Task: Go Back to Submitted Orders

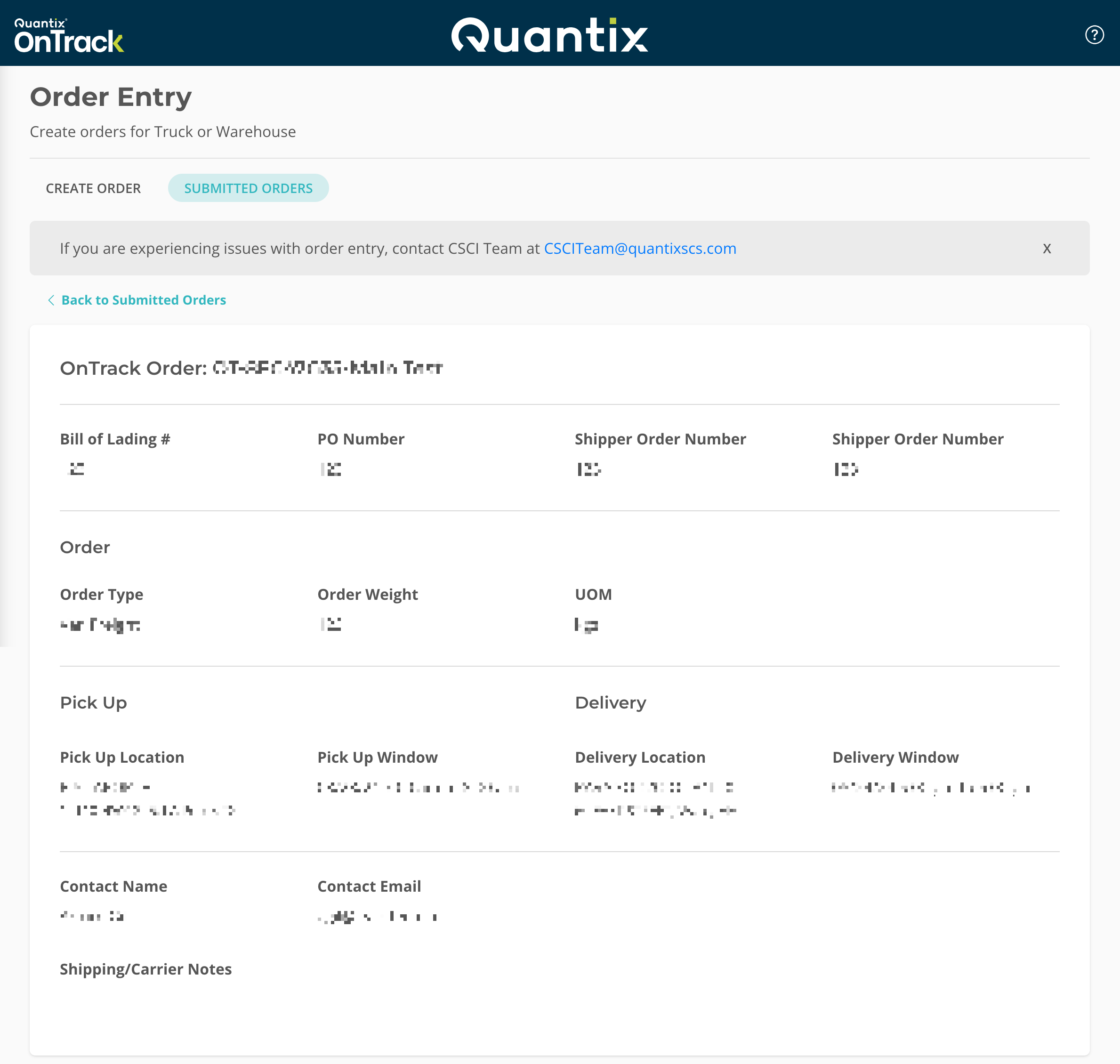Action: [x=143, y=300]
